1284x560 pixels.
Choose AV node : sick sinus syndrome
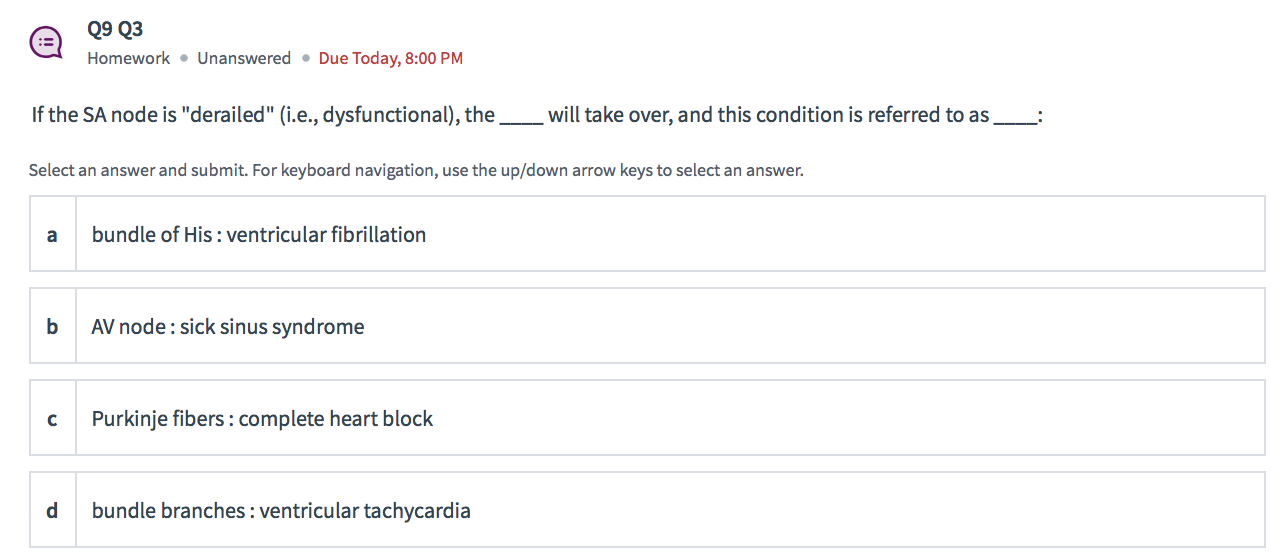click(x=228, y=327)
